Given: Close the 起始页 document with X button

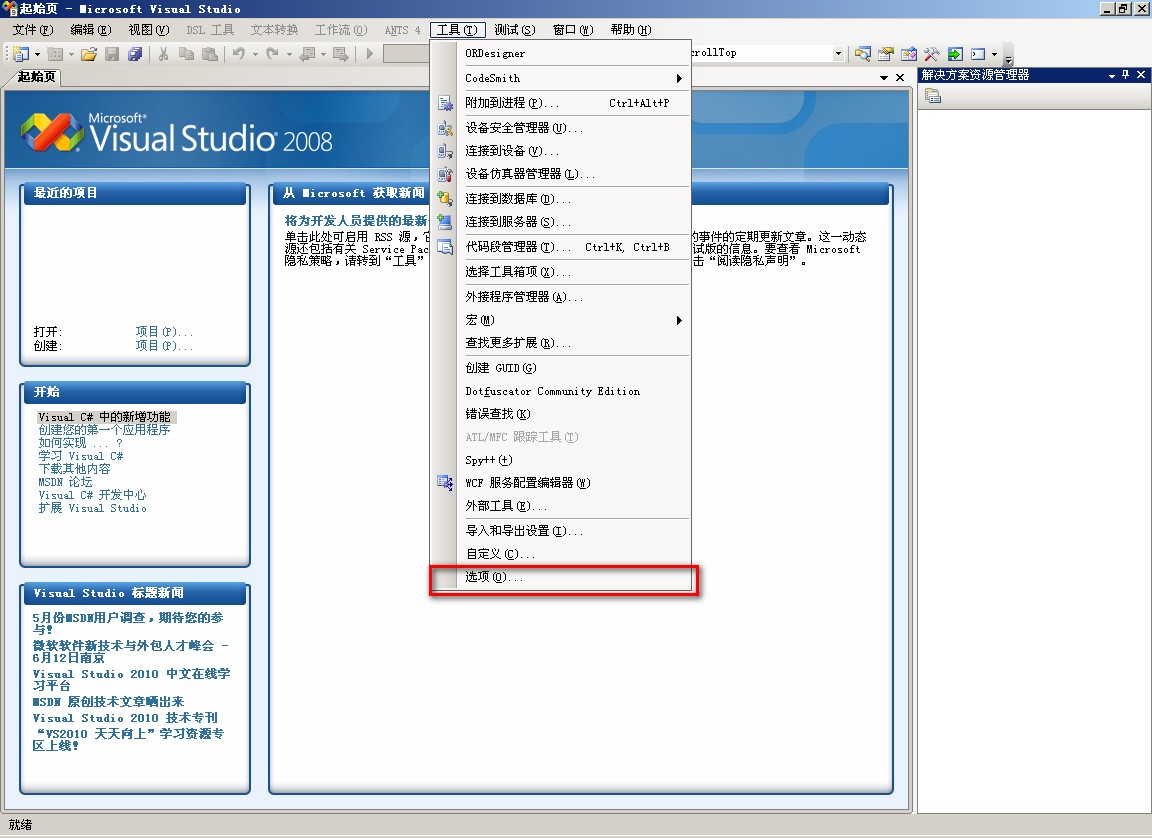Looking at the screenshot, I should coord(900,77).
